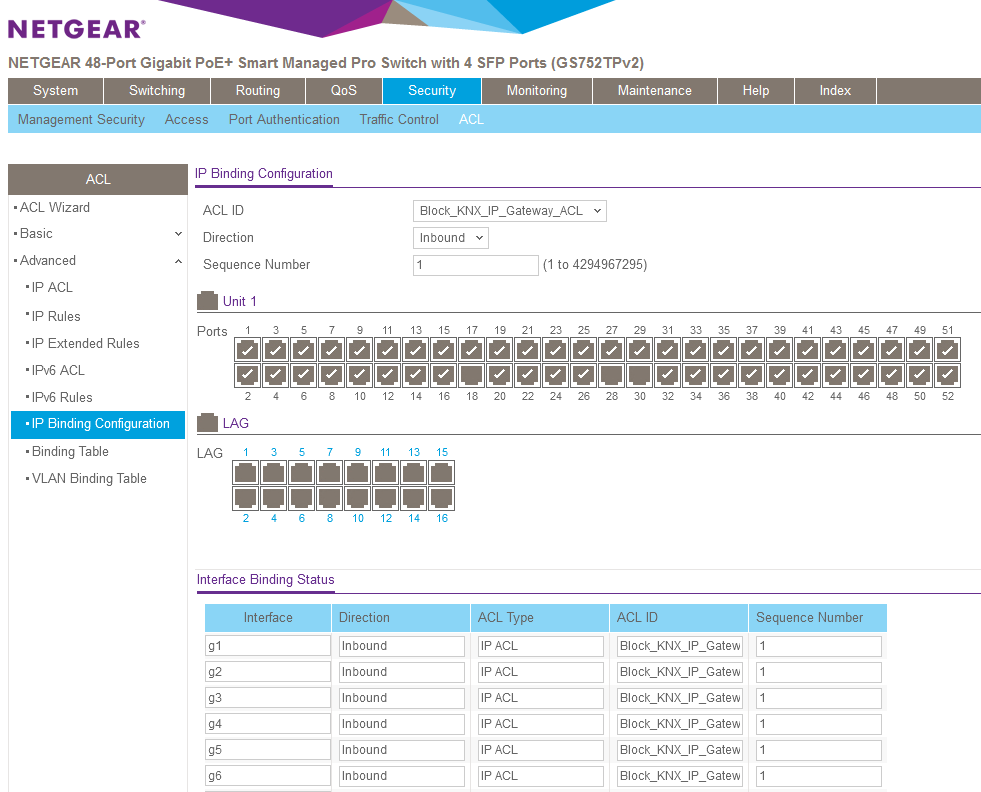Collapse the Advanced section chevron
This screenshot has height=792, width=981.
(x=178, y=261)
